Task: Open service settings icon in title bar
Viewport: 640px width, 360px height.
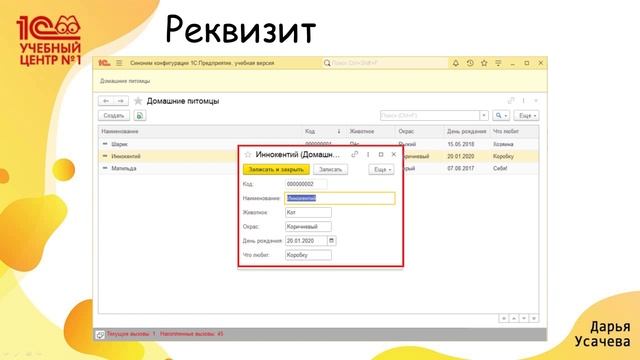Action: [498, 63]
